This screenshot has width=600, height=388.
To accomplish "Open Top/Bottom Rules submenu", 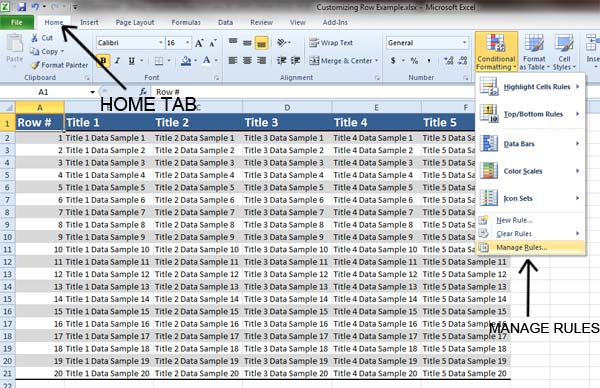I will point(530,114).
